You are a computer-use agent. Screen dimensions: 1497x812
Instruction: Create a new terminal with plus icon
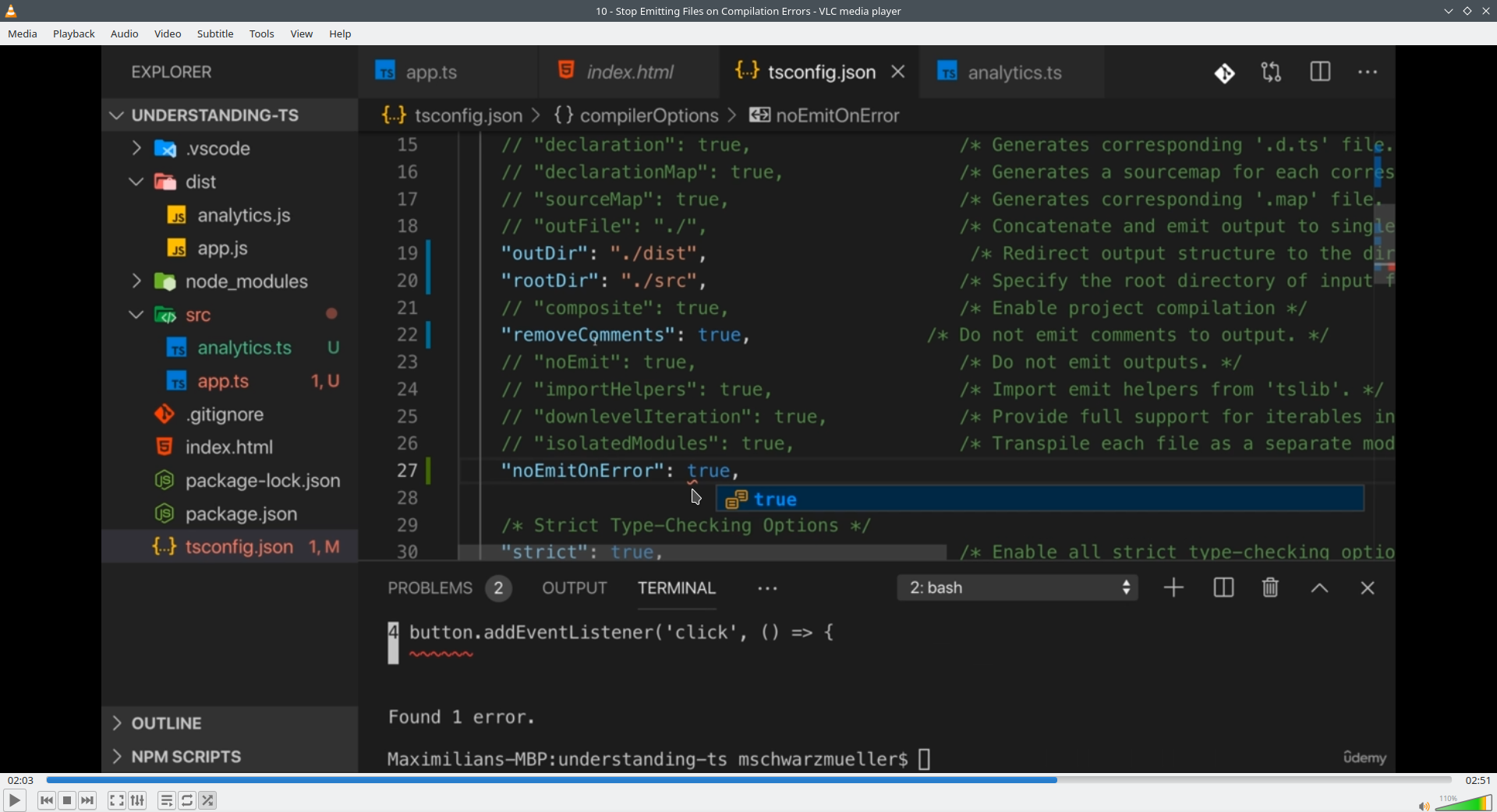(1173, 588)
